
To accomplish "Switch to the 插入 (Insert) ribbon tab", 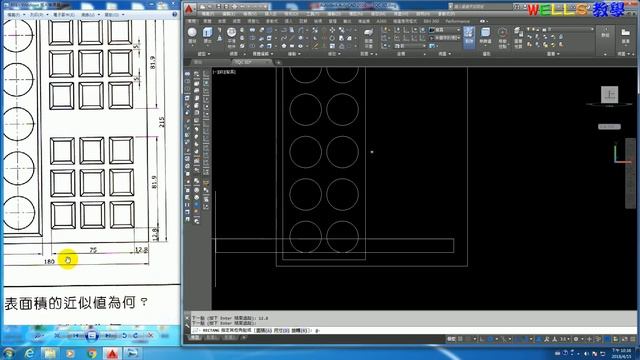I will [289, 21].
